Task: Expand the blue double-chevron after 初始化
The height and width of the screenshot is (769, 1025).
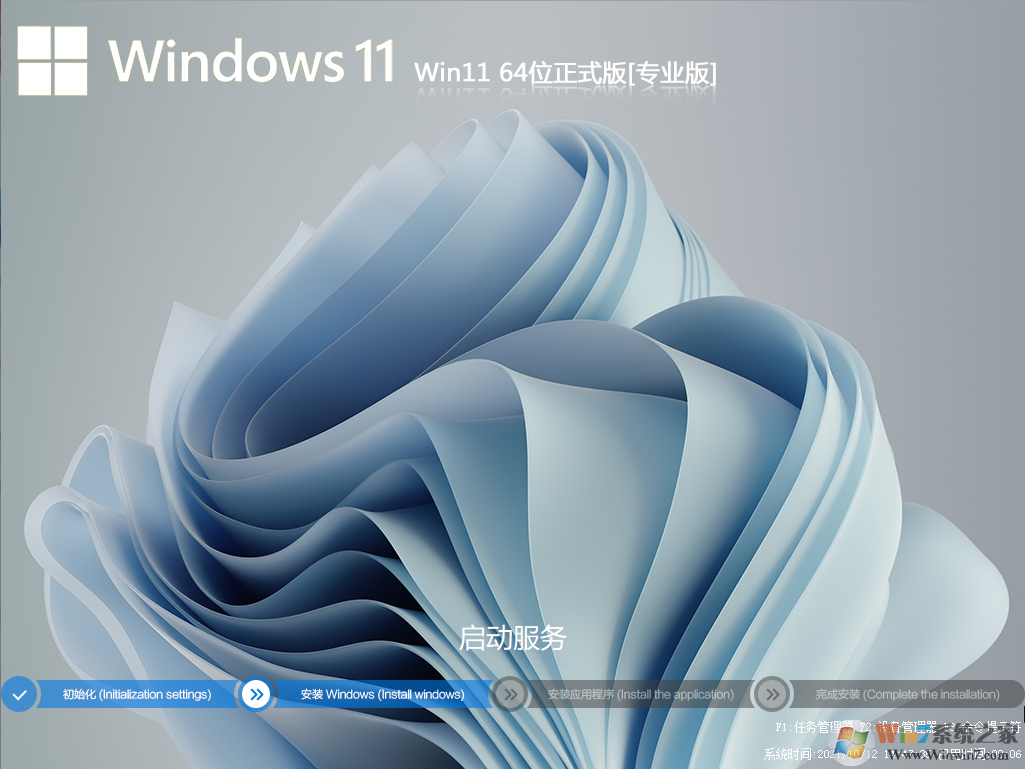Action: click(255, 694)
